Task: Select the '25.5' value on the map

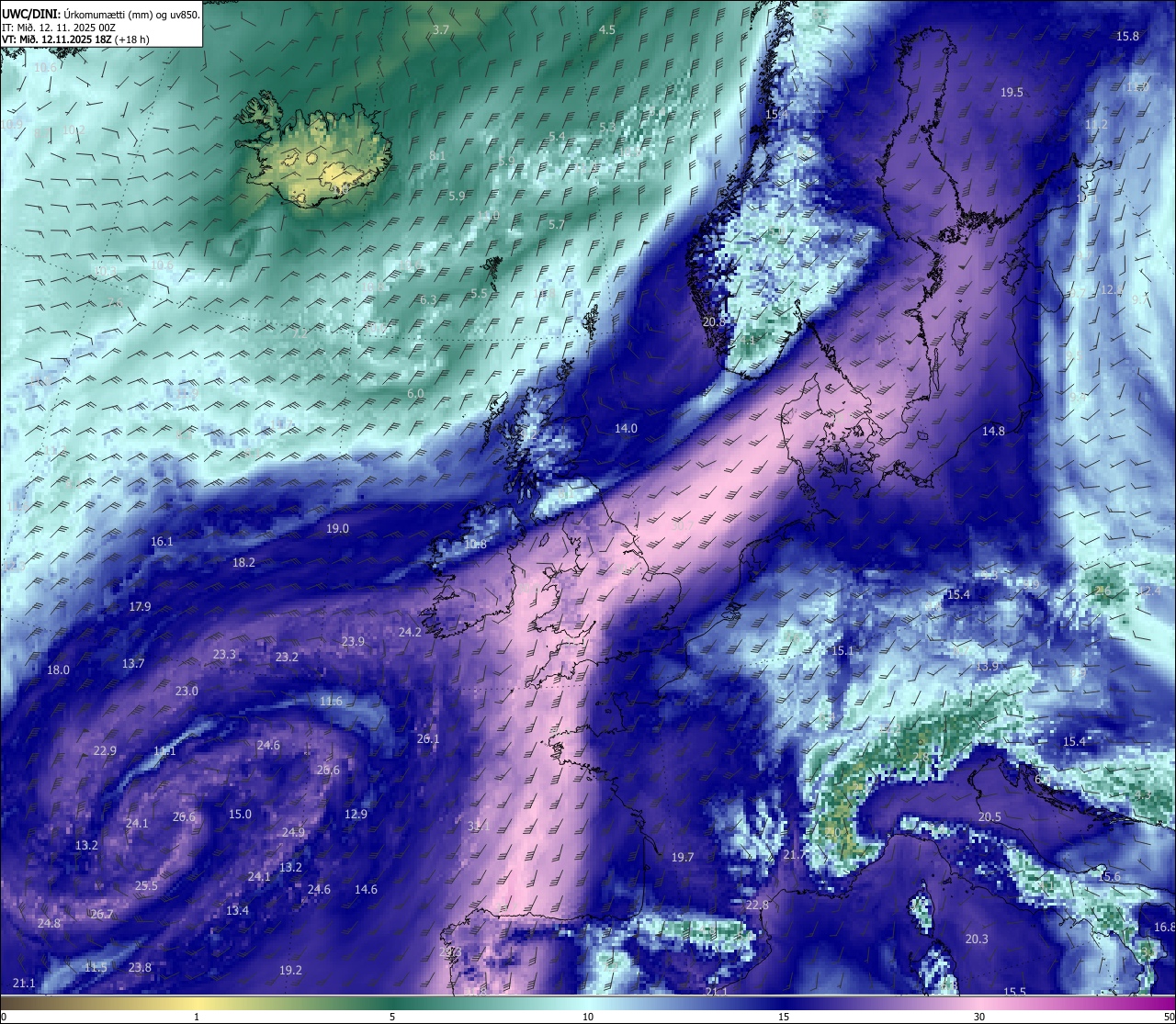Action: coord(146,886)
